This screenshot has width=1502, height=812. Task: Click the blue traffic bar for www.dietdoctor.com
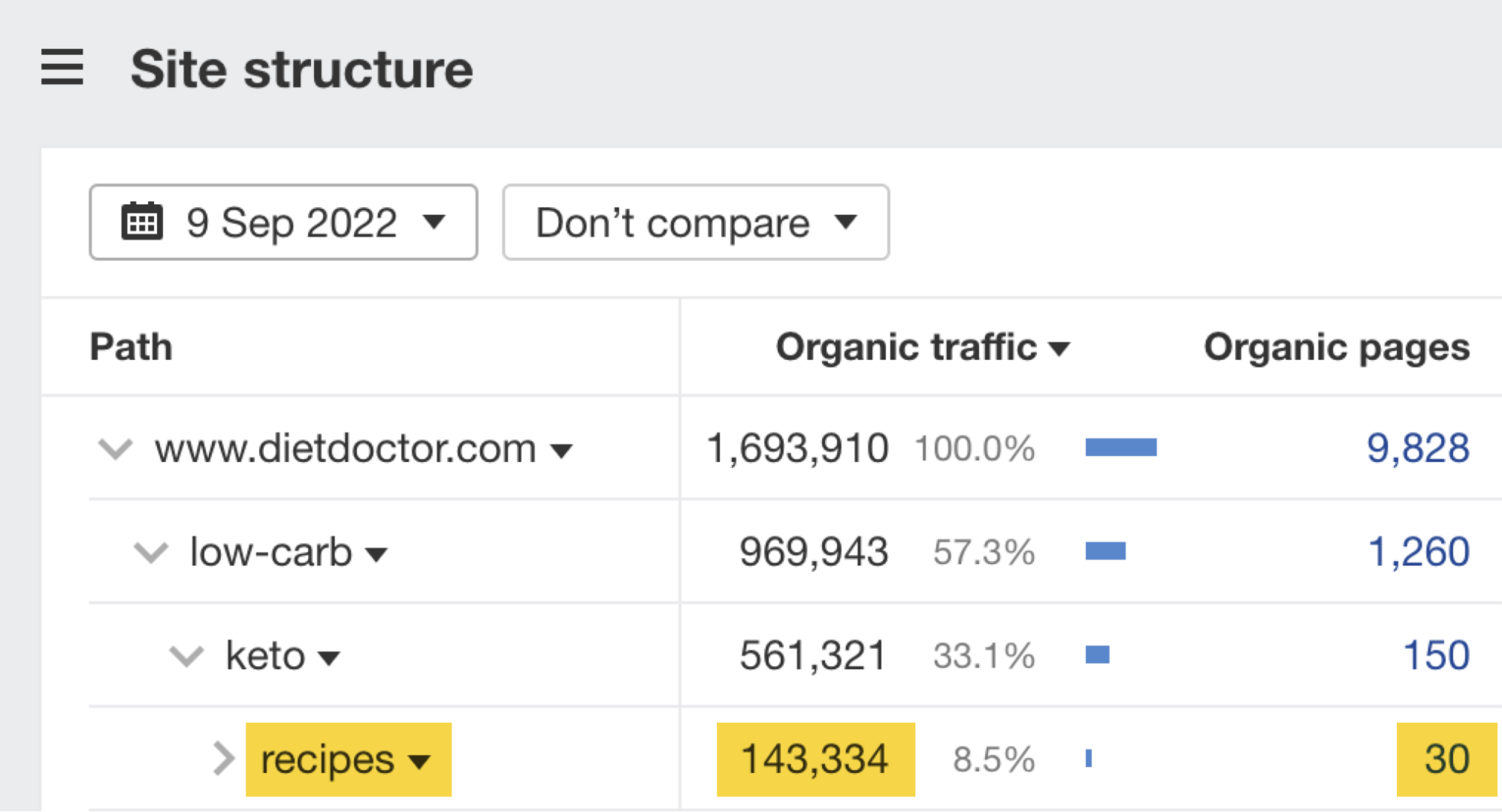coord(1120,447)
